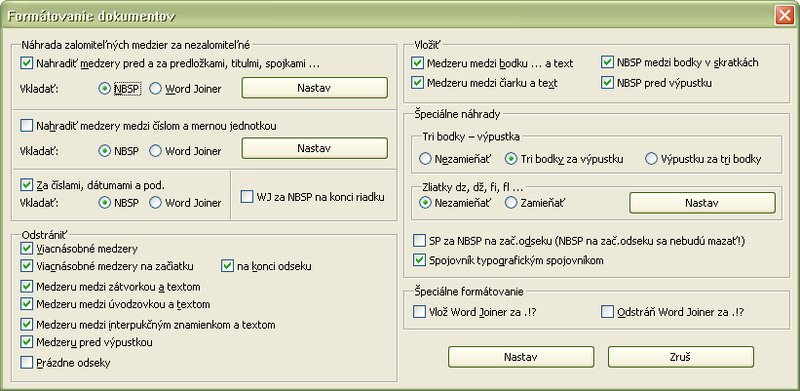Uncheck Nahradiť medzery pred a za predložkami checkbox
The image size is (800, 391).
point(27,64)
